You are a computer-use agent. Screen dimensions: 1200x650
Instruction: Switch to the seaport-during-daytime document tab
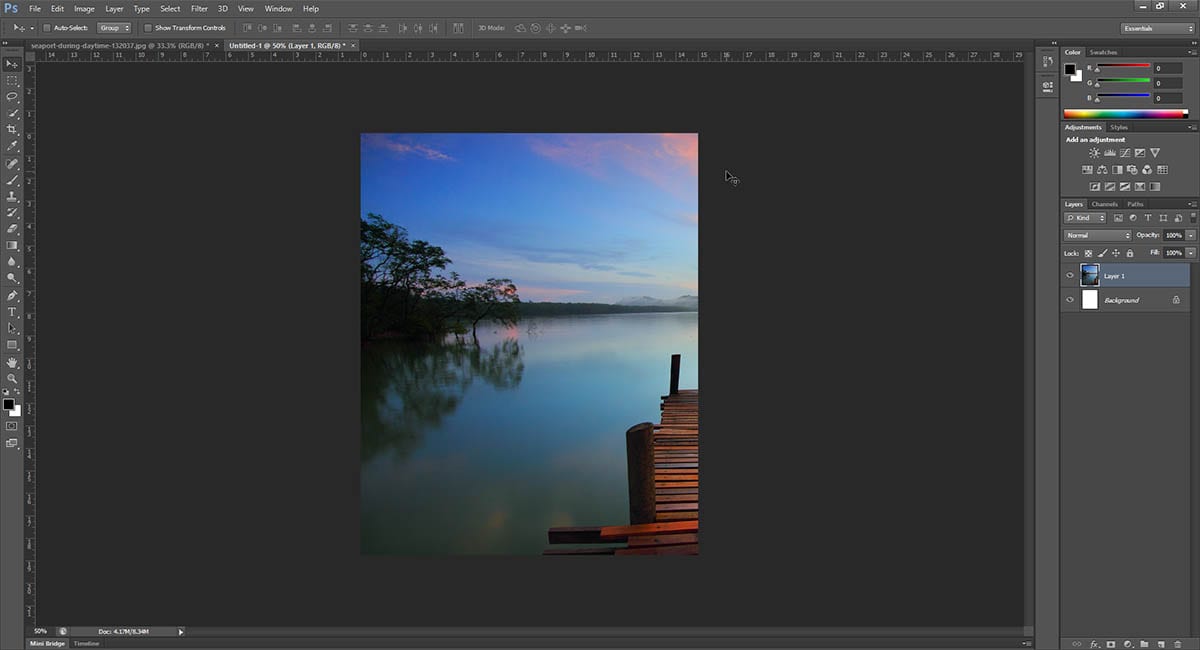pos(117,46)
